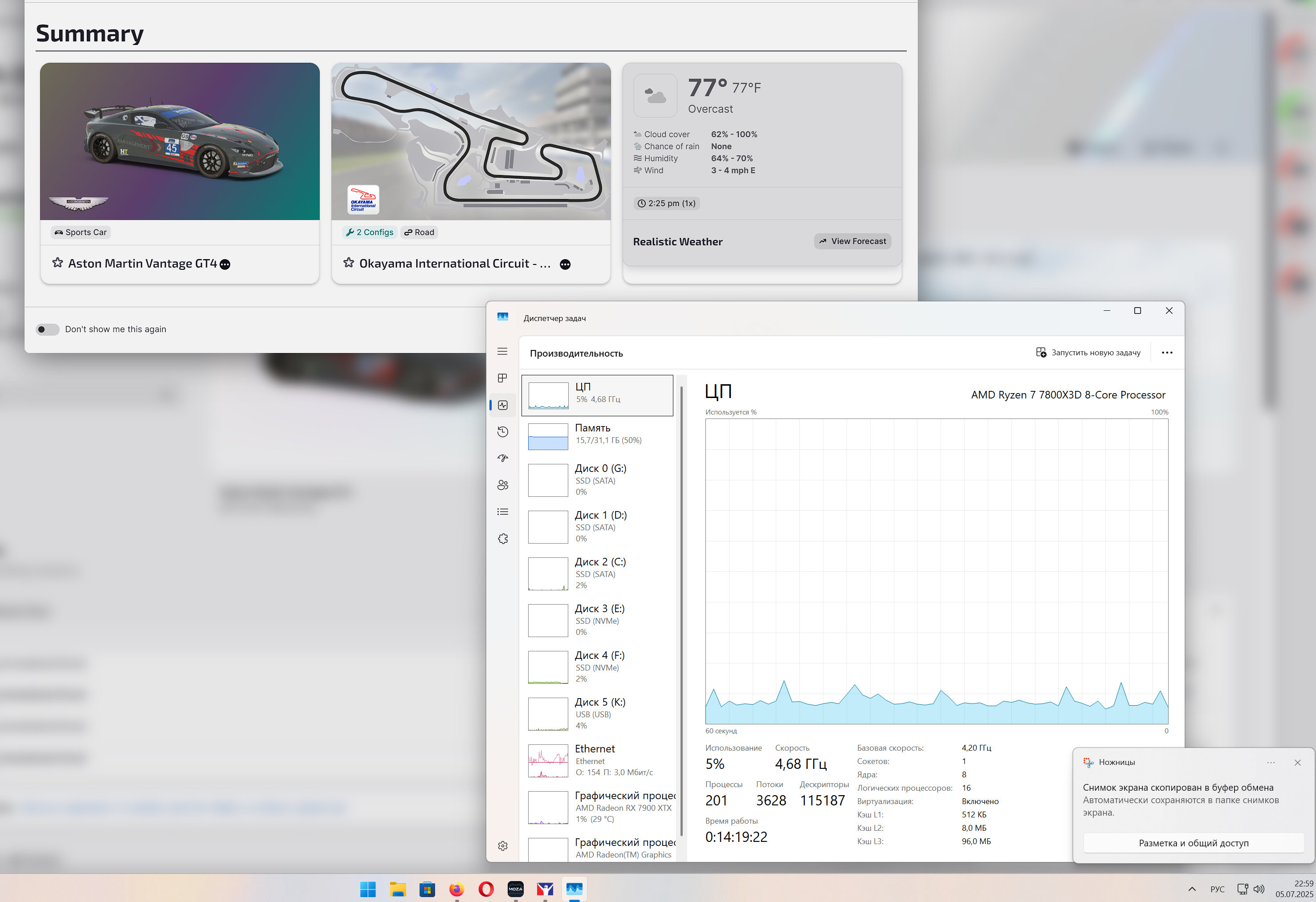Click the View Forecast button
Image resolution: width=1316 pixels, height=902 pixels.
[852, 241]
